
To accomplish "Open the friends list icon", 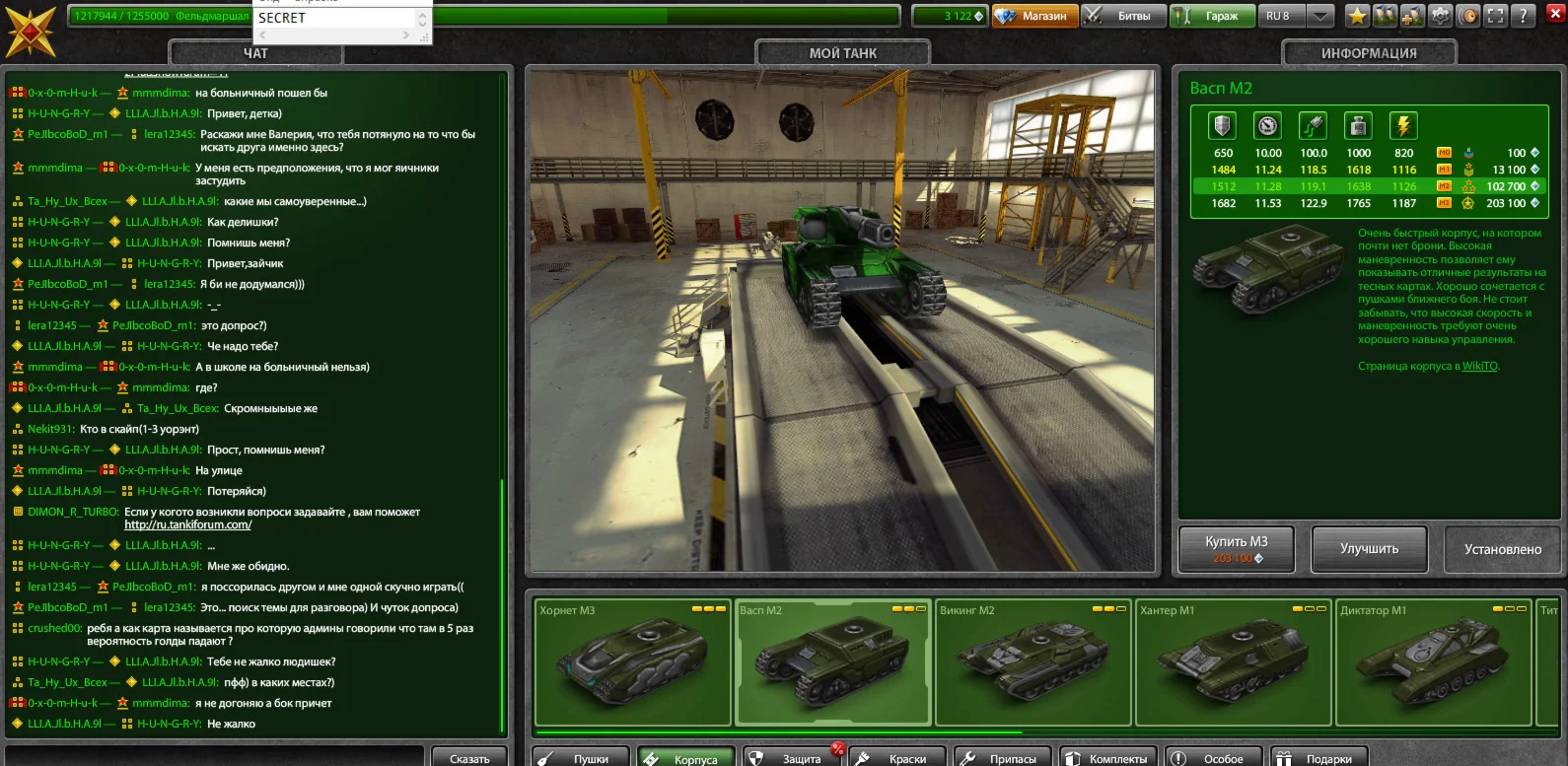I will [1386, 16].
